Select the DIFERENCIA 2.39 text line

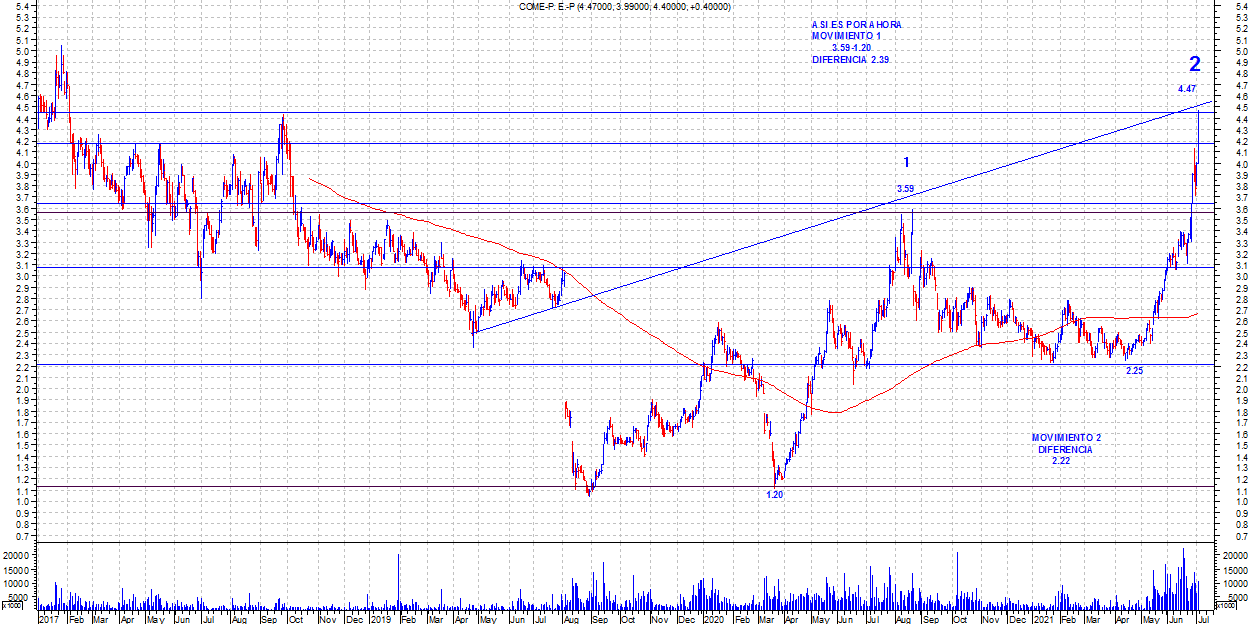849,60
